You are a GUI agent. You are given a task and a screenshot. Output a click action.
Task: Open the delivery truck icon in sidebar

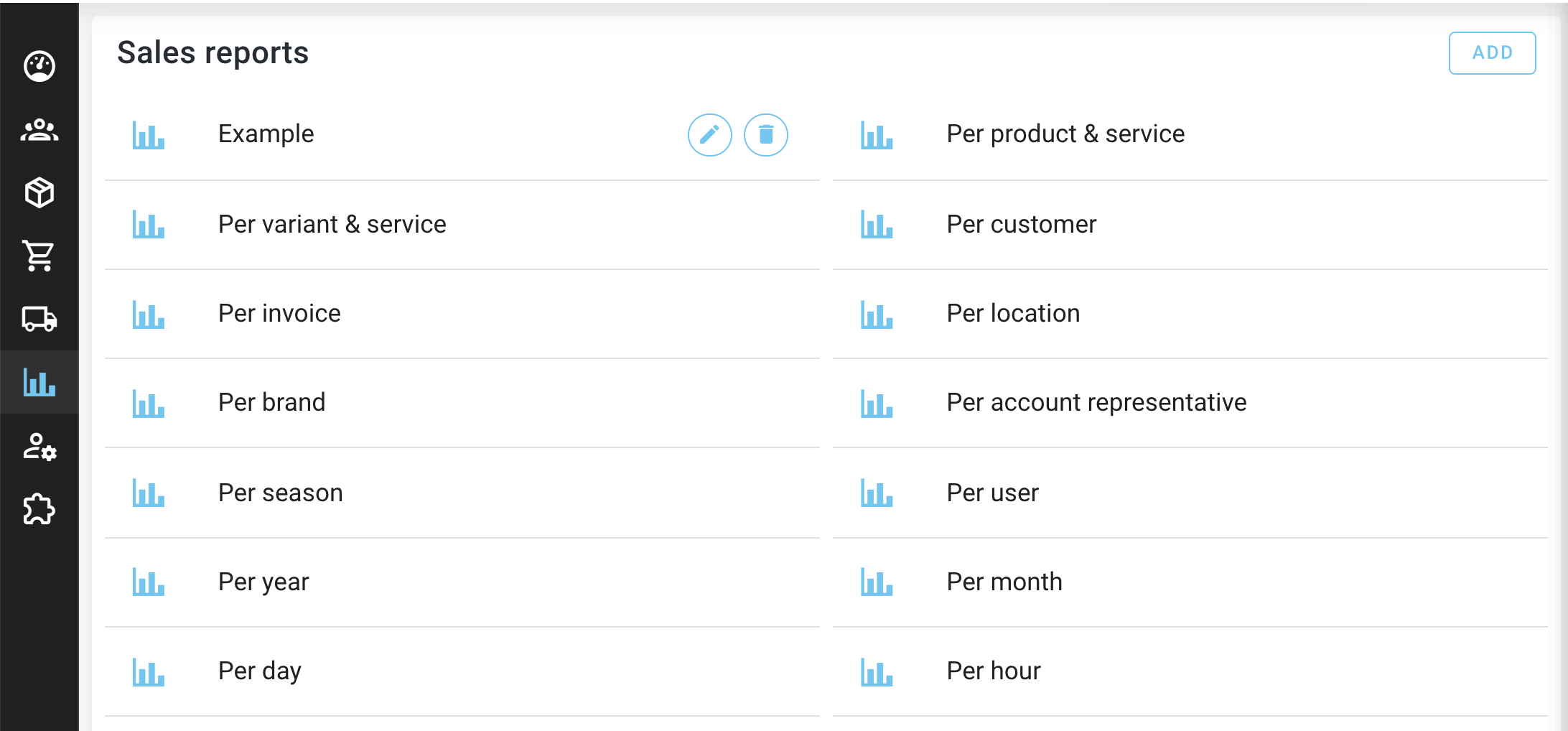(39, 319)
